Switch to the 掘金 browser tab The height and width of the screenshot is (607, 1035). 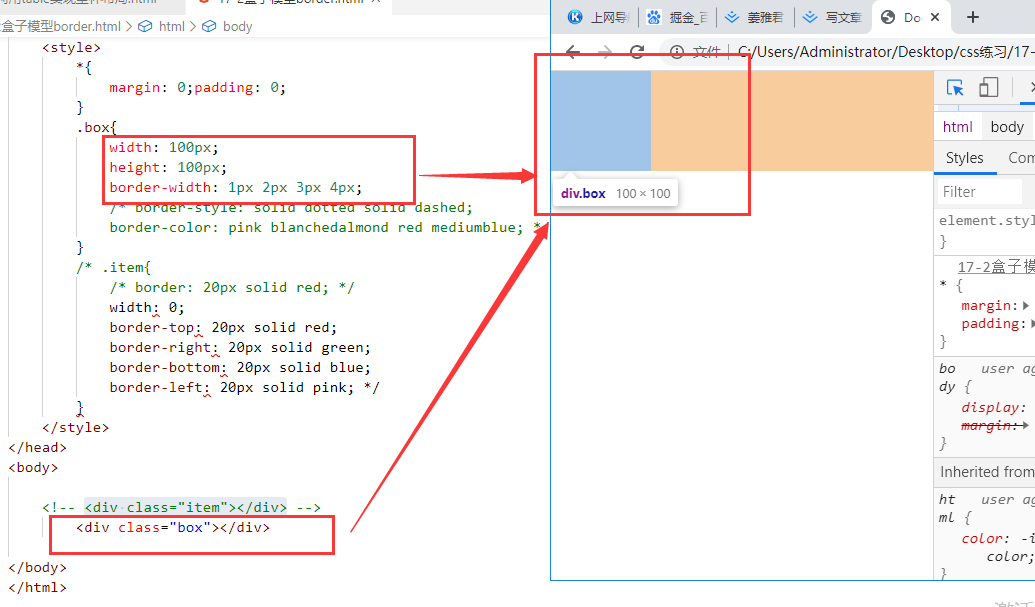coord(678,18)
